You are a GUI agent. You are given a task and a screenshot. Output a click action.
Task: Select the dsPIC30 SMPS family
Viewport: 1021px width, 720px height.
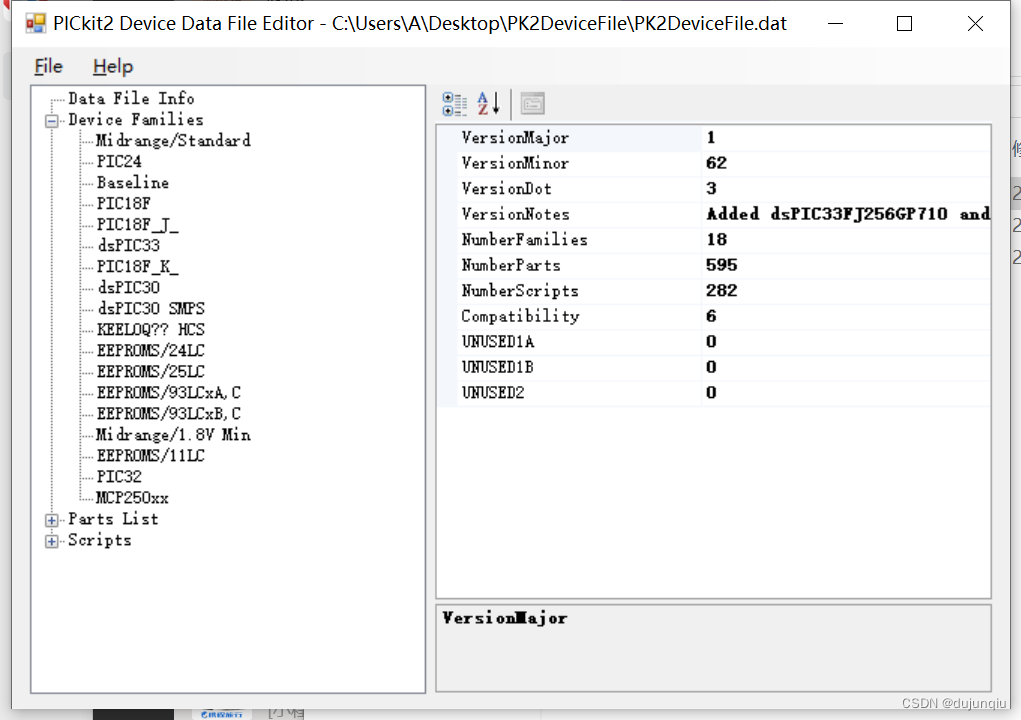pos(151,309)
